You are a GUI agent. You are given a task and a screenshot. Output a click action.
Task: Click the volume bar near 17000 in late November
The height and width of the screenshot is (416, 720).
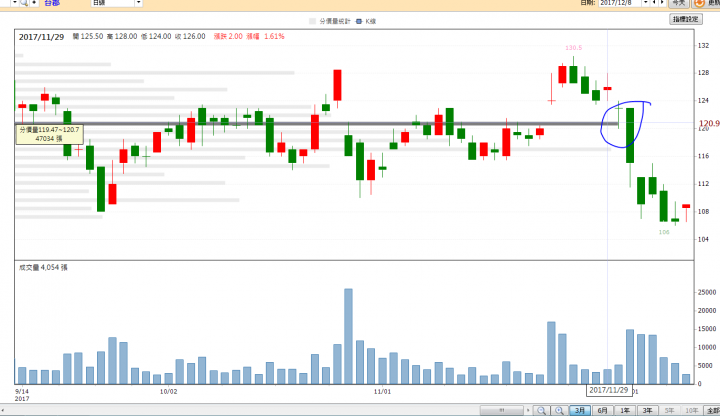(x=551, y=353)
